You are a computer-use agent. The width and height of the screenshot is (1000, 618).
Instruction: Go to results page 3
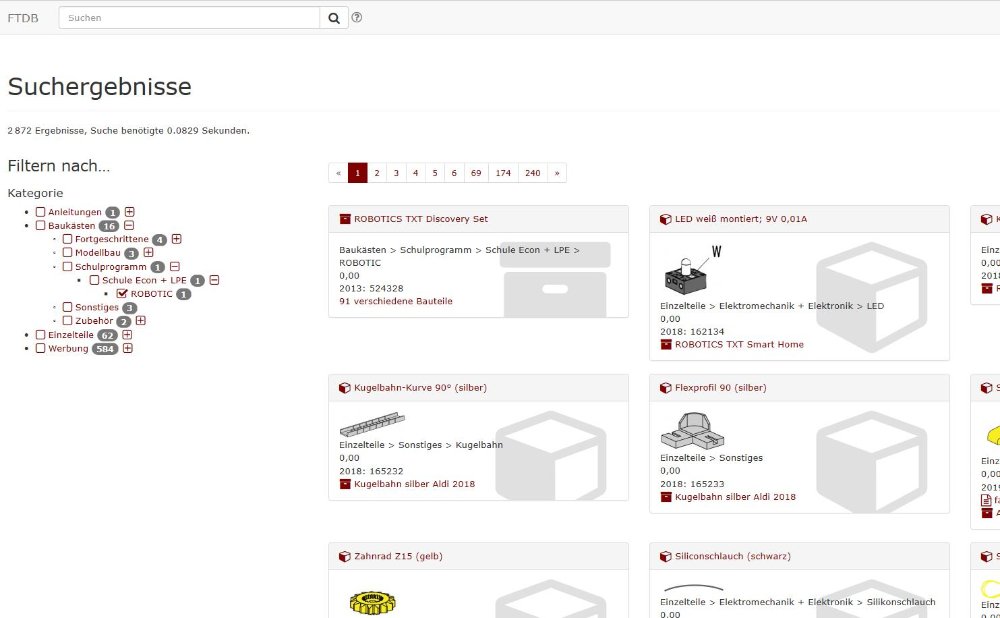pos(396,173)
